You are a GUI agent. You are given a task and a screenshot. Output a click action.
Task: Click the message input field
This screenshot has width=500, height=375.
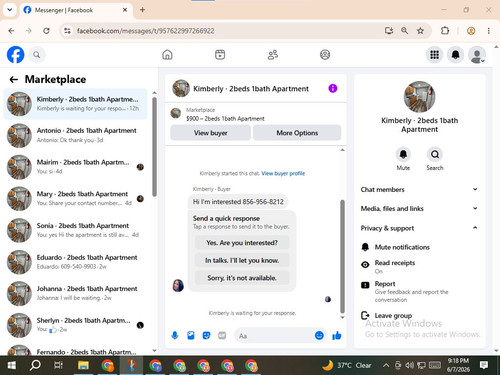(275, 336)
